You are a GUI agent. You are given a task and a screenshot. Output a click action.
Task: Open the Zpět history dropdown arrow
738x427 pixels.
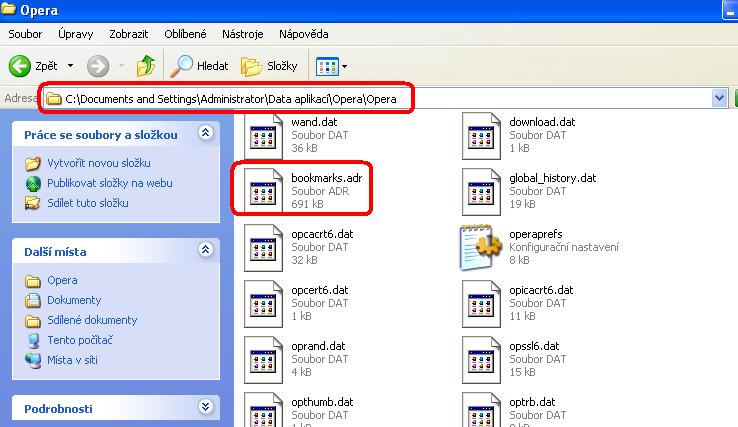(70, 66)
